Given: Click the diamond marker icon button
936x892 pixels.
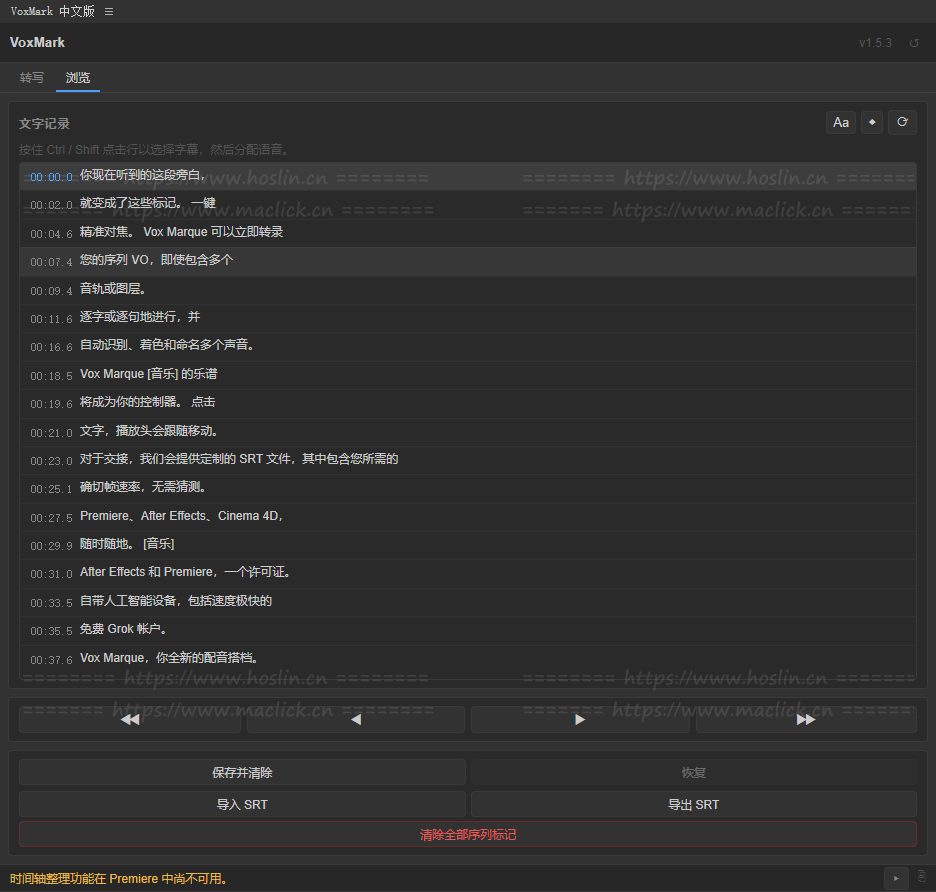Looking at the screenshot, I should (872, 122).
